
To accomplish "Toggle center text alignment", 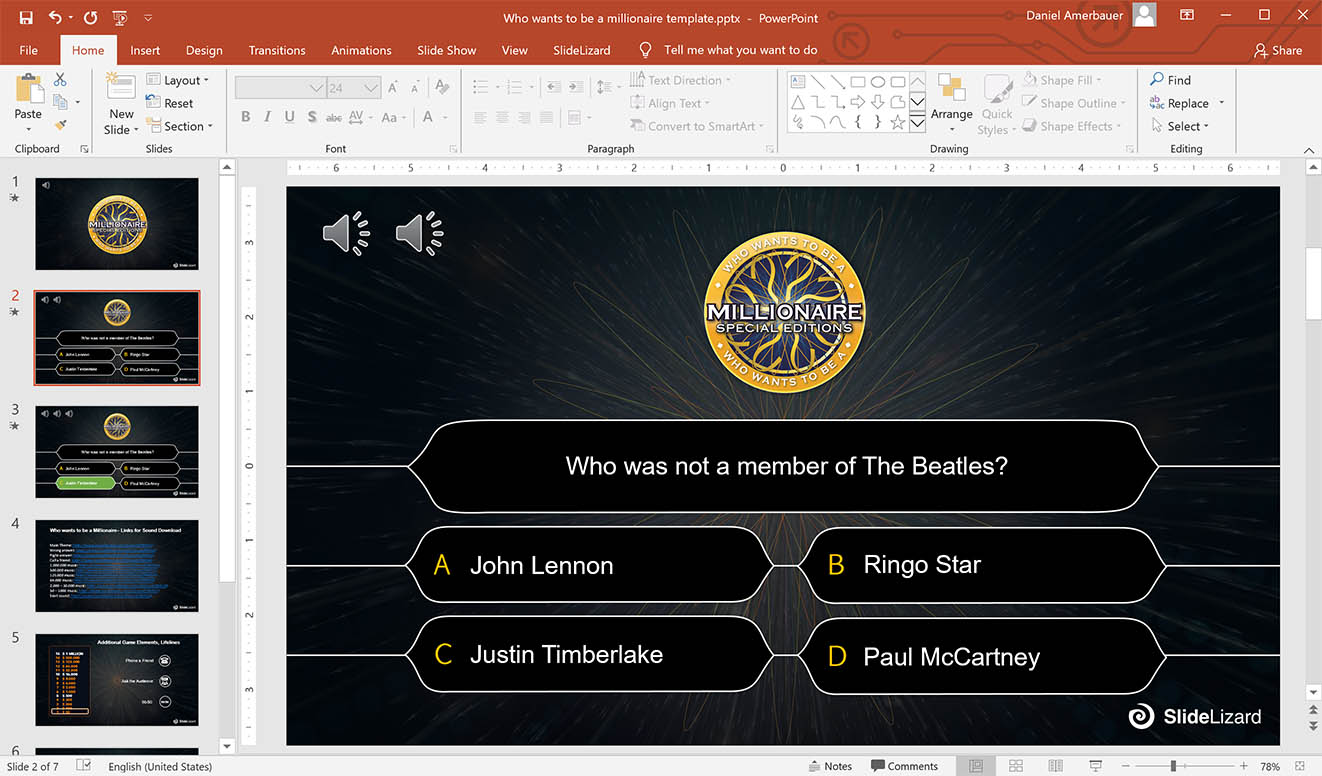I will pyautogui.click(x=502, y=117).
